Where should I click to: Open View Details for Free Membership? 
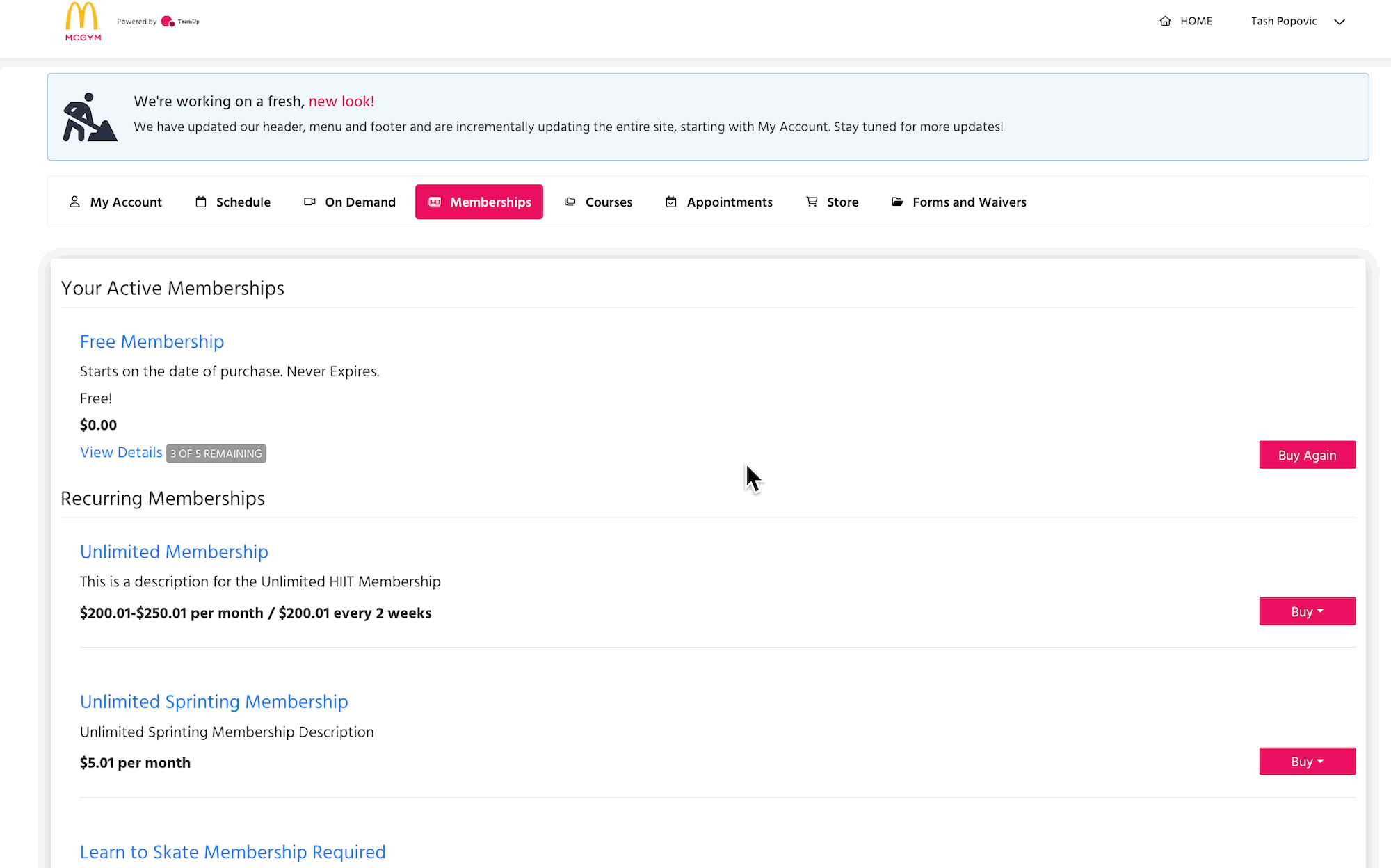(121, 453)
